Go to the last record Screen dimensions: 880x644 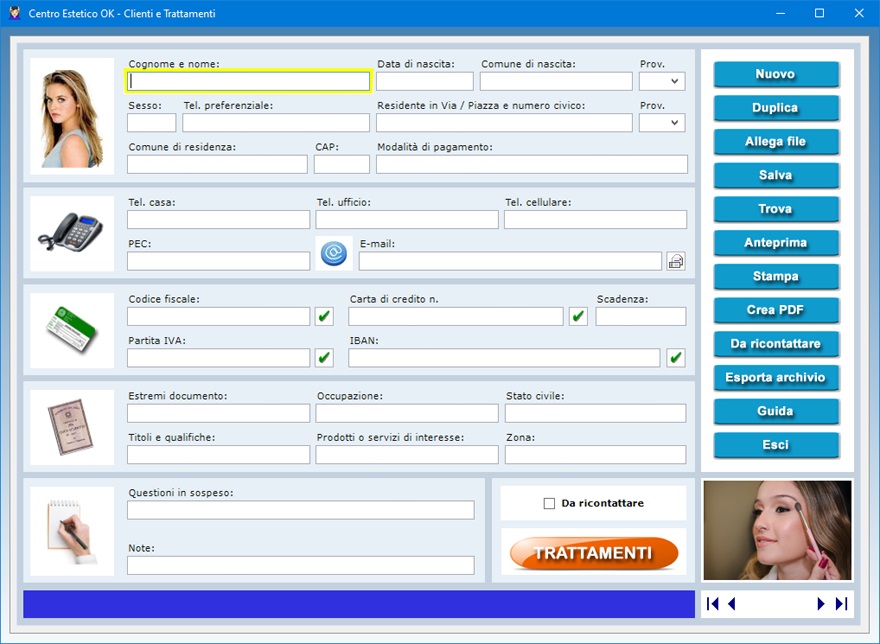[841, 604]
